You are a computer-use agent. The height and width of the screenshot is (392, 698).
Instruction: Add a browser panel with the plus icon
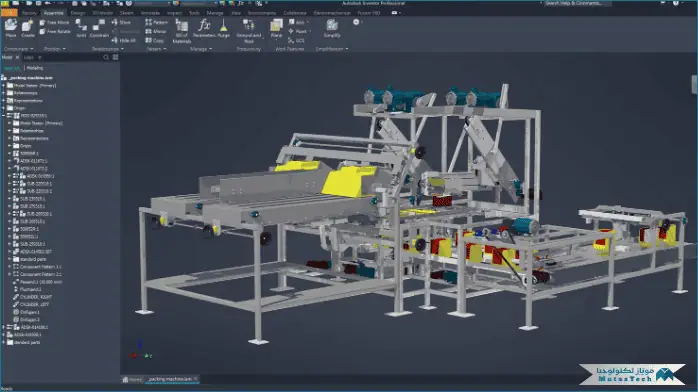pyautogui.click(x=40, y=57)
